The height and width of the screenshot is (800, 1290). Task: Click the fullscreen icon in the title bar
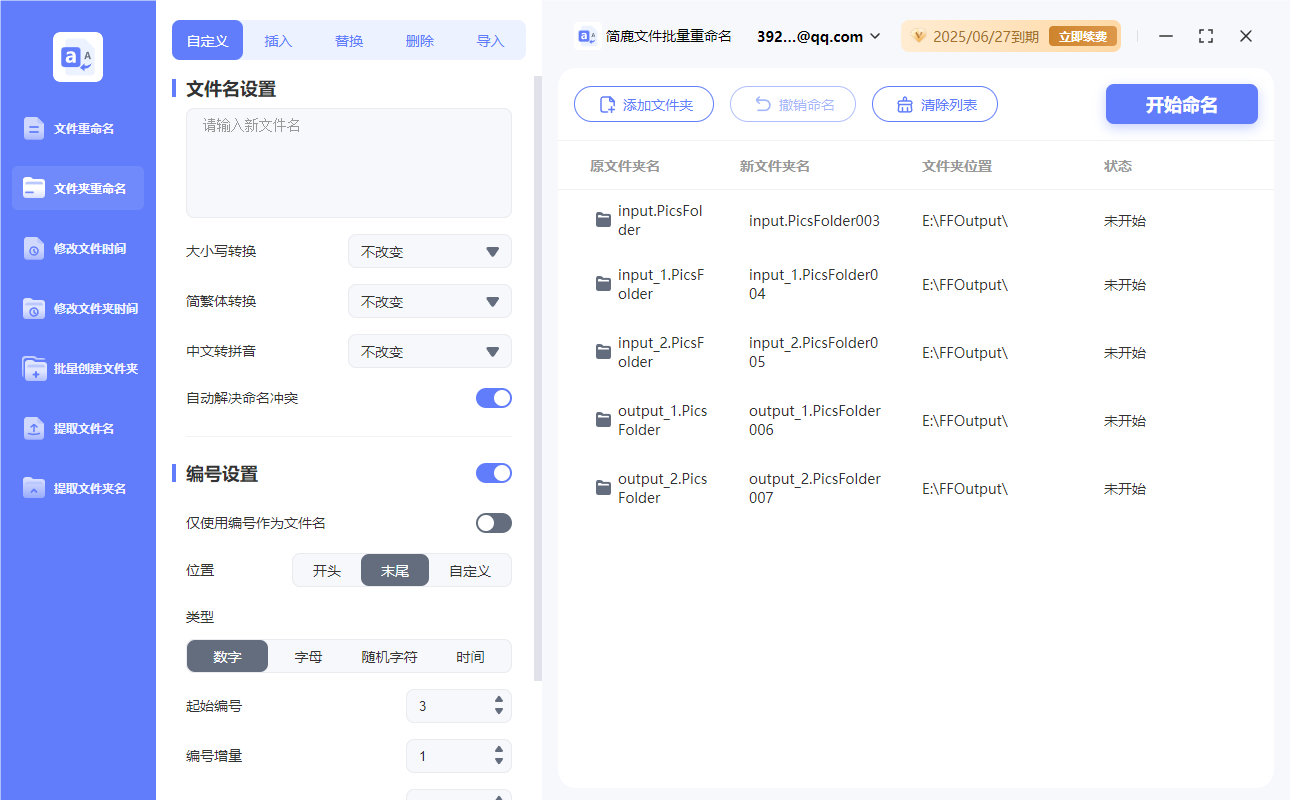1205,36
